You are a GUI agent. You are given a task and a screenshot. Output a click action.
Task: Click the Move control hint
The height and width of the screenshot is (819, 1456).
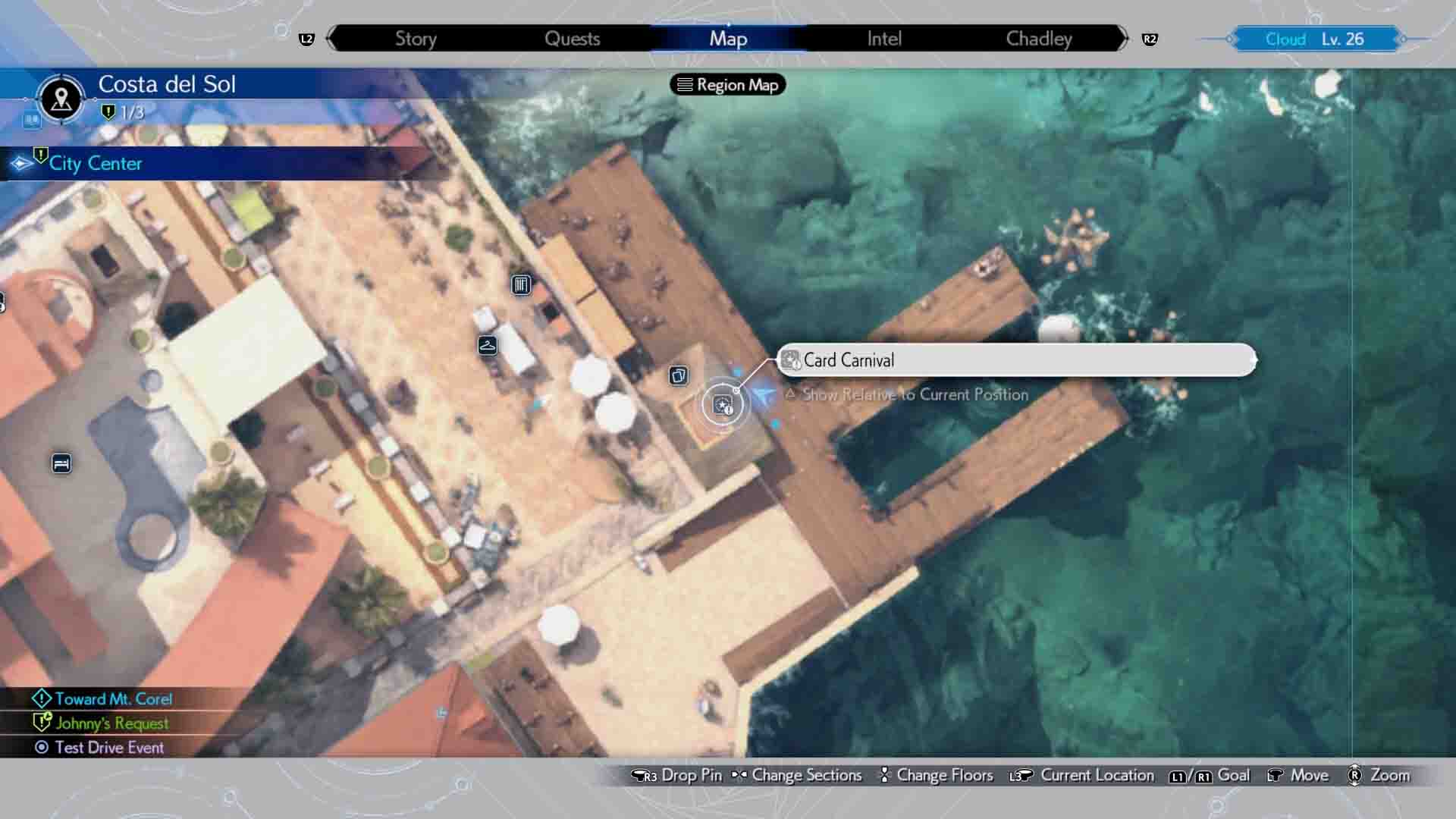[1310, 776]
